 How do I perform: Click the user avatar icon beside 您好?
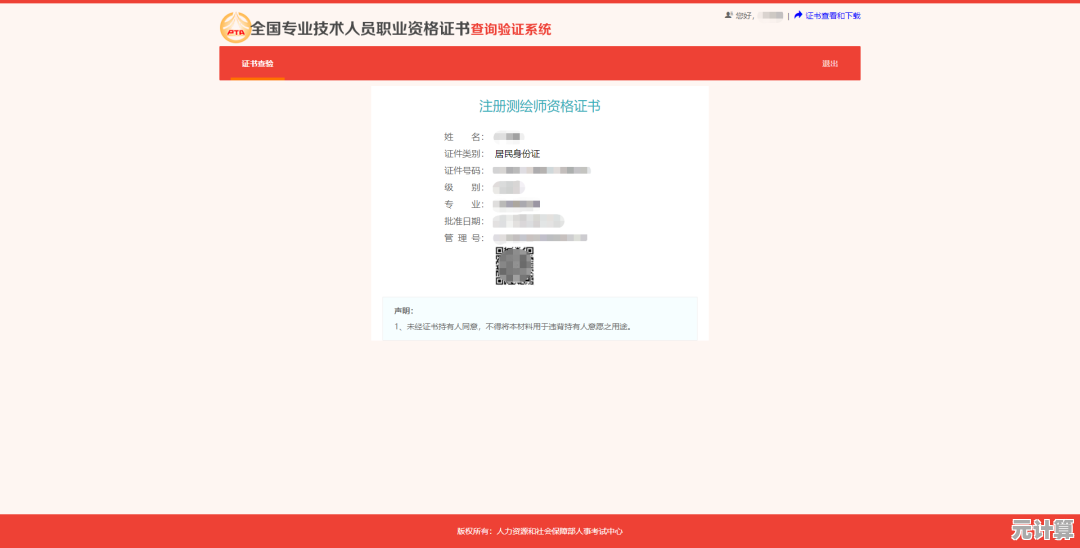tap(728, 15)
